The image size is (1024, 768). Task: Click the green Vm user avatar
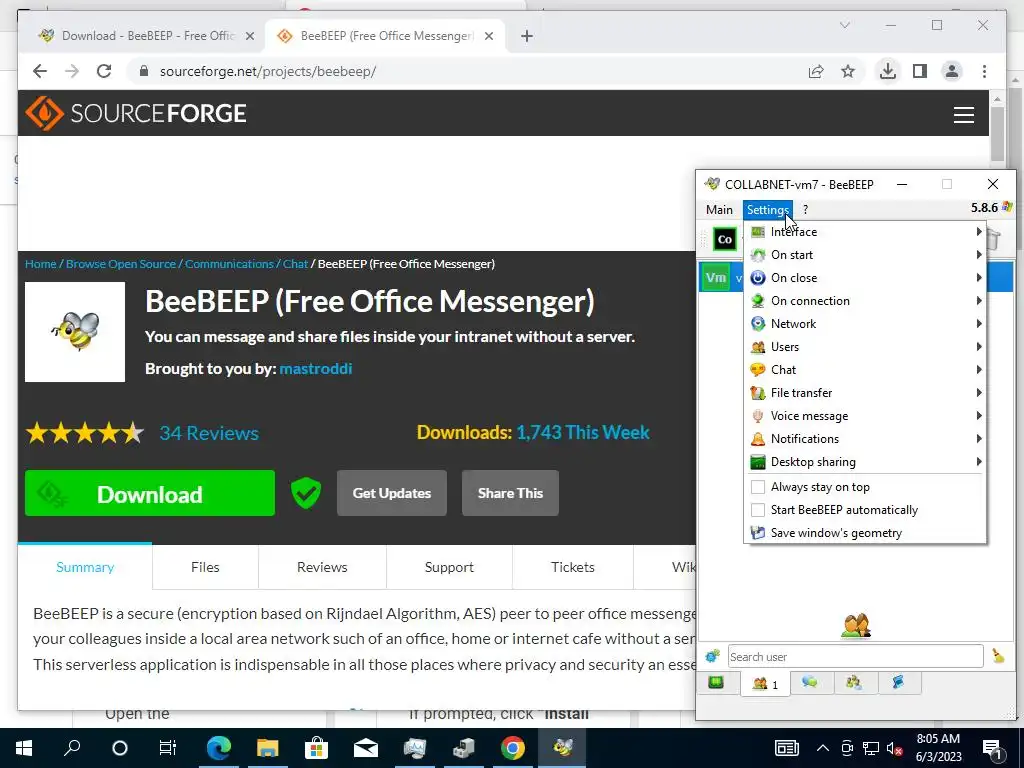click(716, 278)
